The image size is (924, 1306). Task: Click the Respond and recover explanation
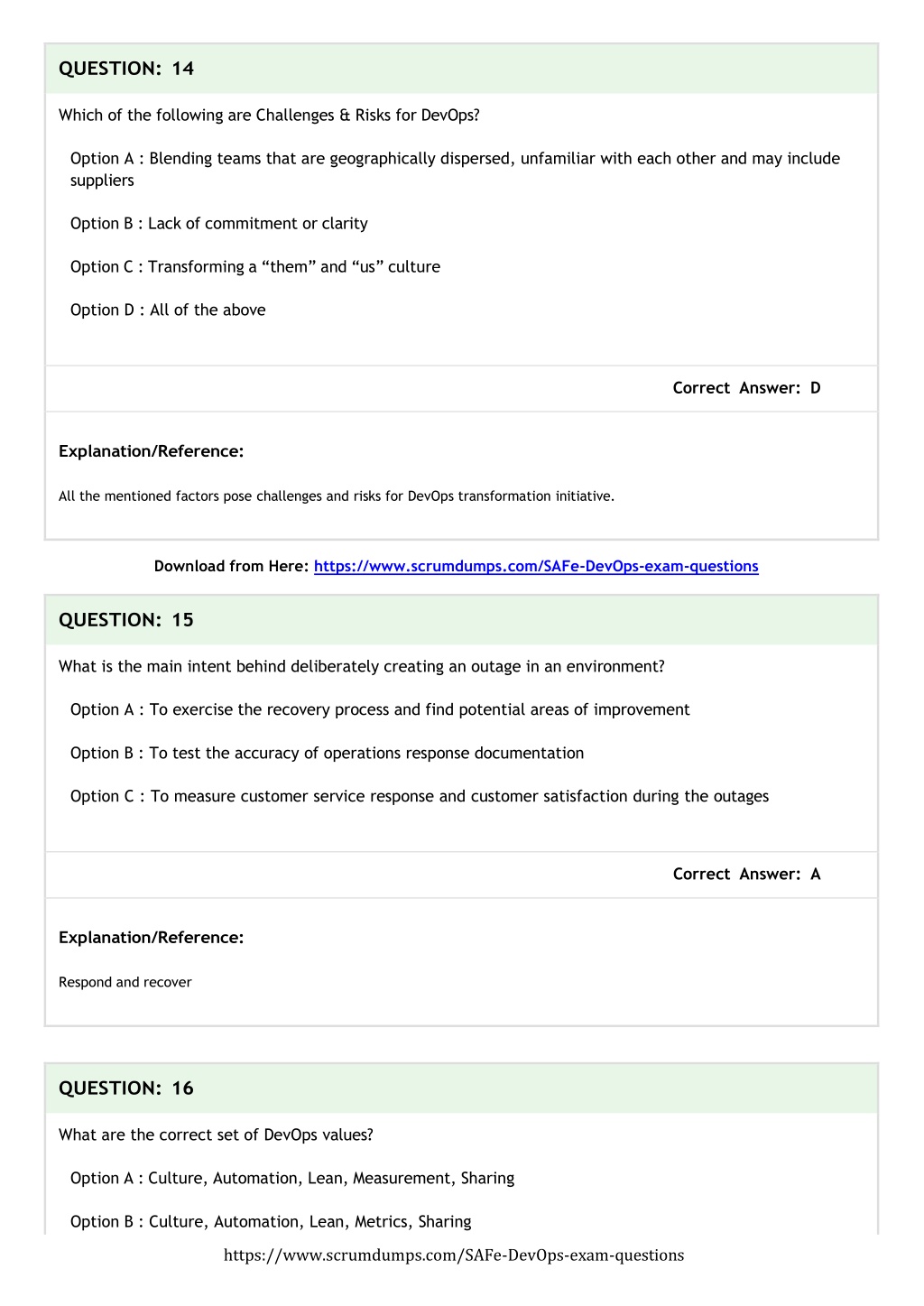[x=125, y=982]
